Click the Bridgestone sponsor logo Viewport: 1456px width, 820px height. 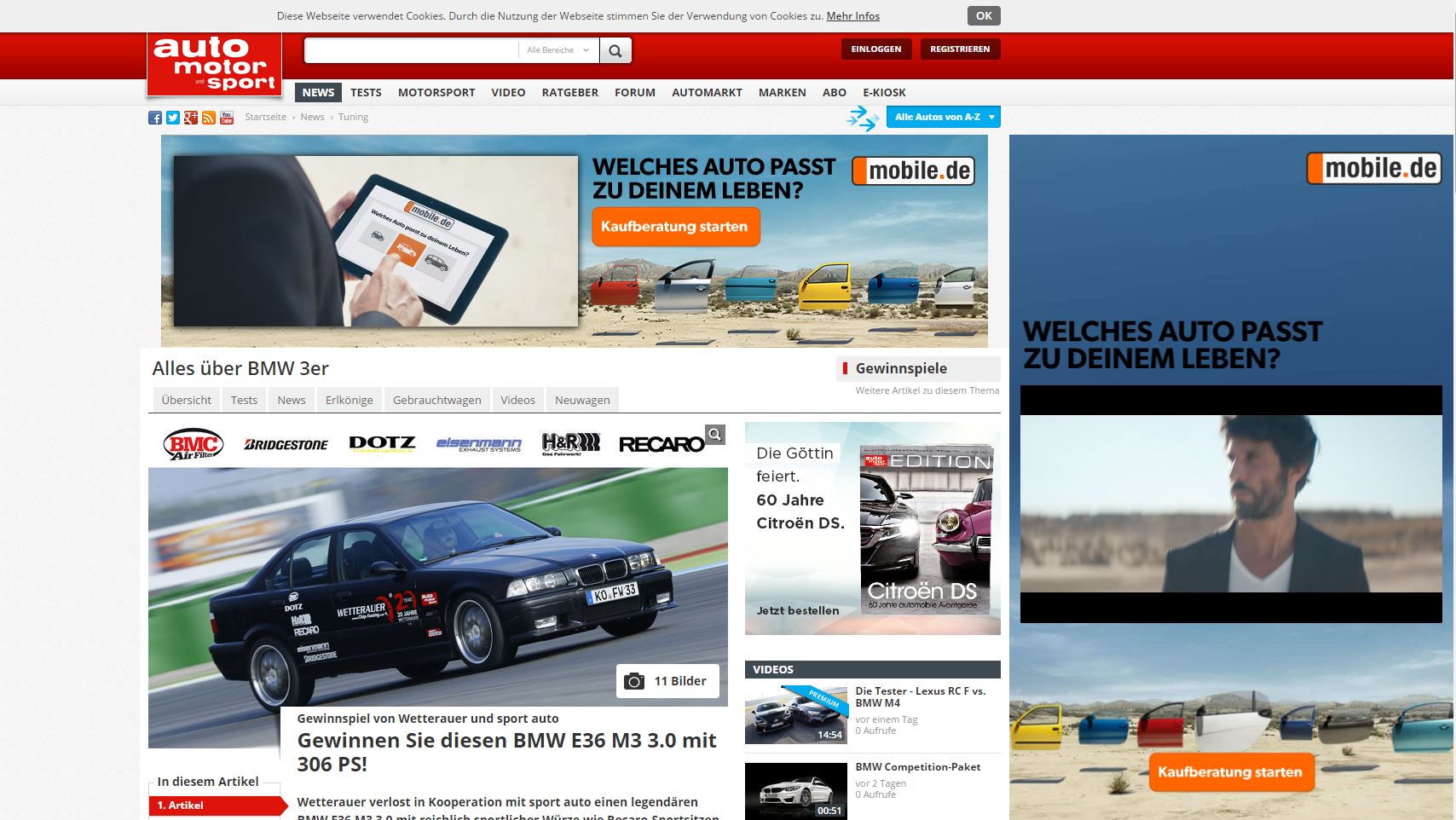click(x=286, y=444)
